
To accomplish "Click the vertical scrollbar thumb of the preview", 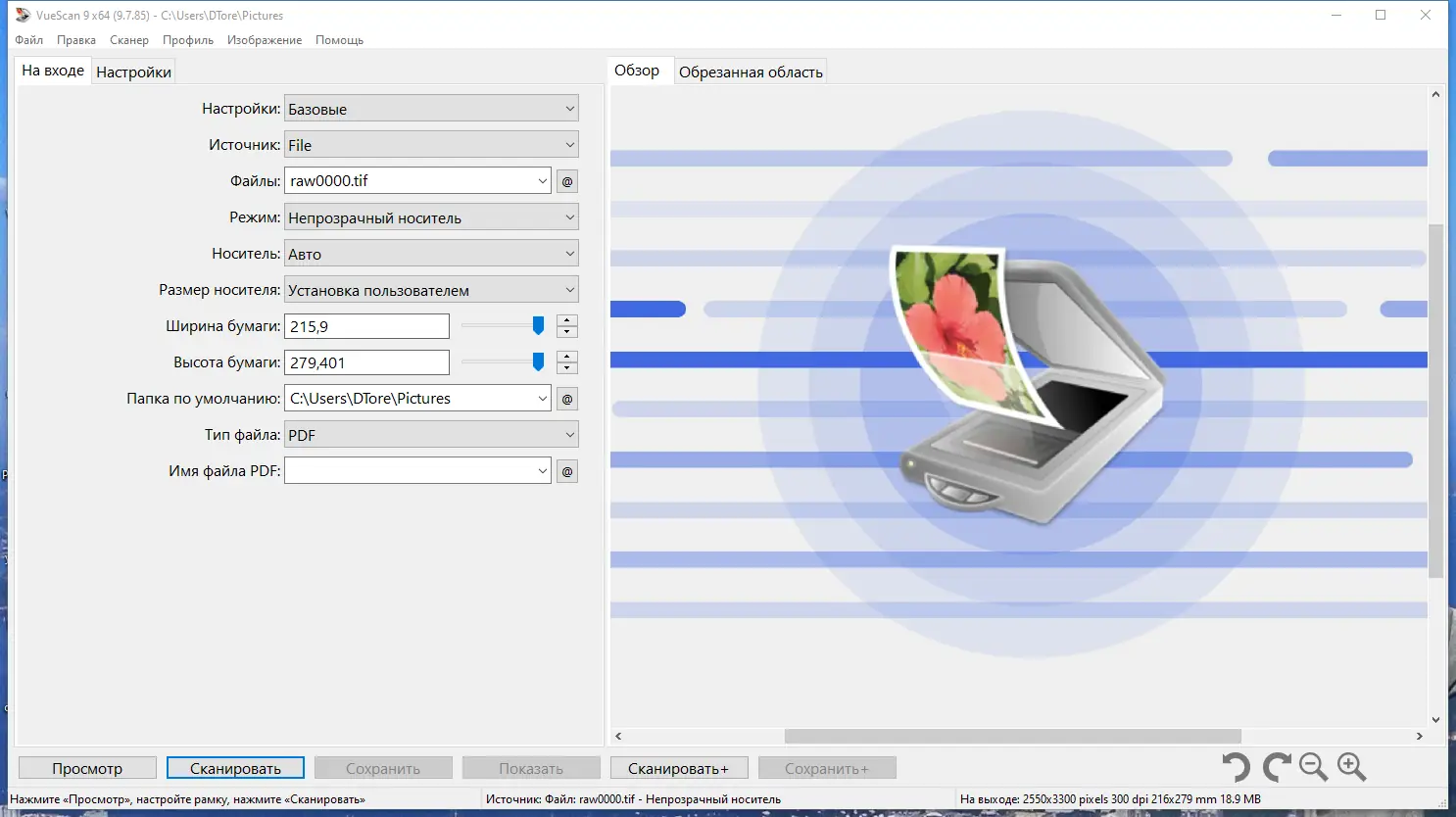I will click(1435, 401).
